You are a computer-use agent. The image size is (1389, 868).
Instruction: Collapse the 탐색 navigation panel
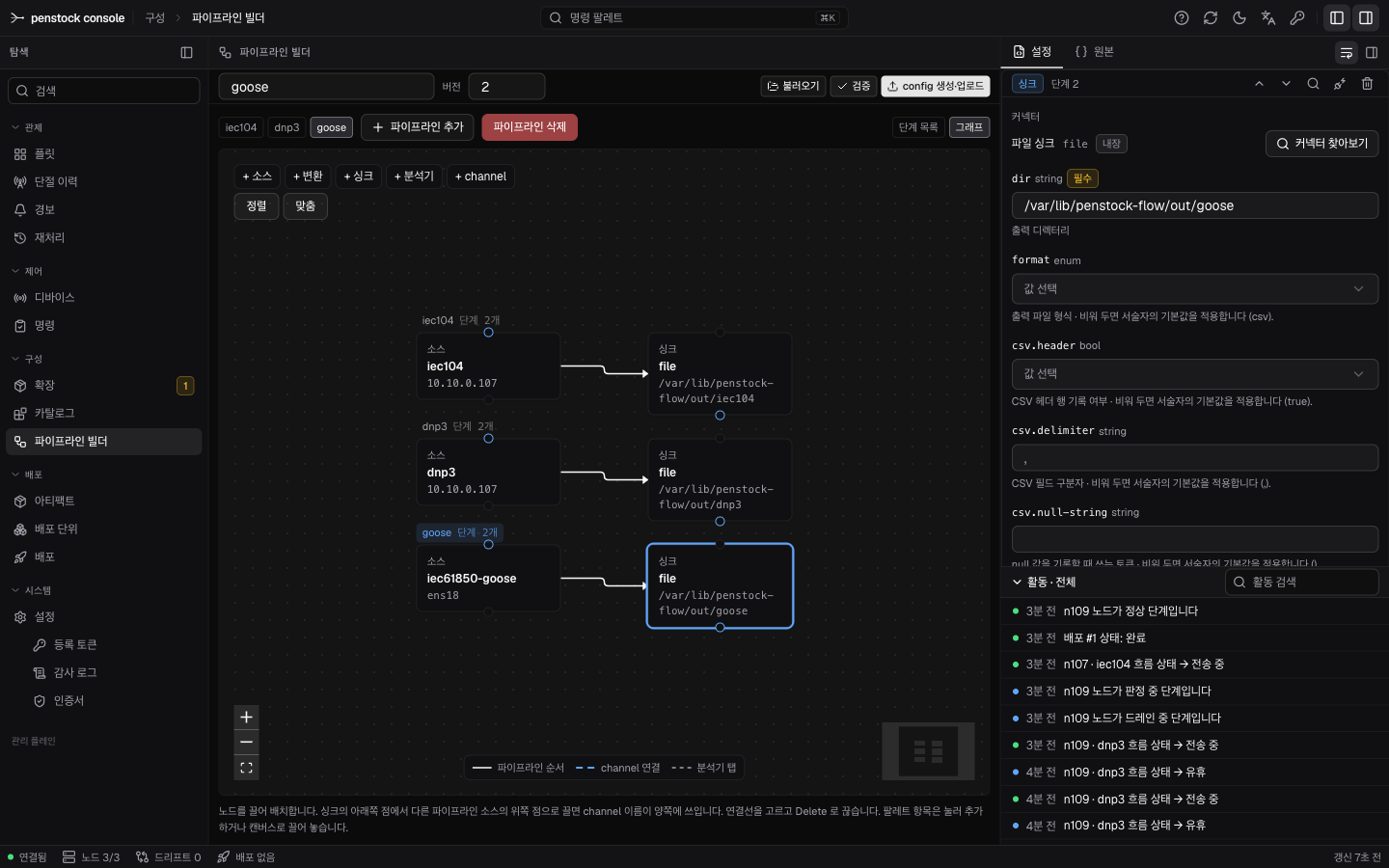pos(187,52)
